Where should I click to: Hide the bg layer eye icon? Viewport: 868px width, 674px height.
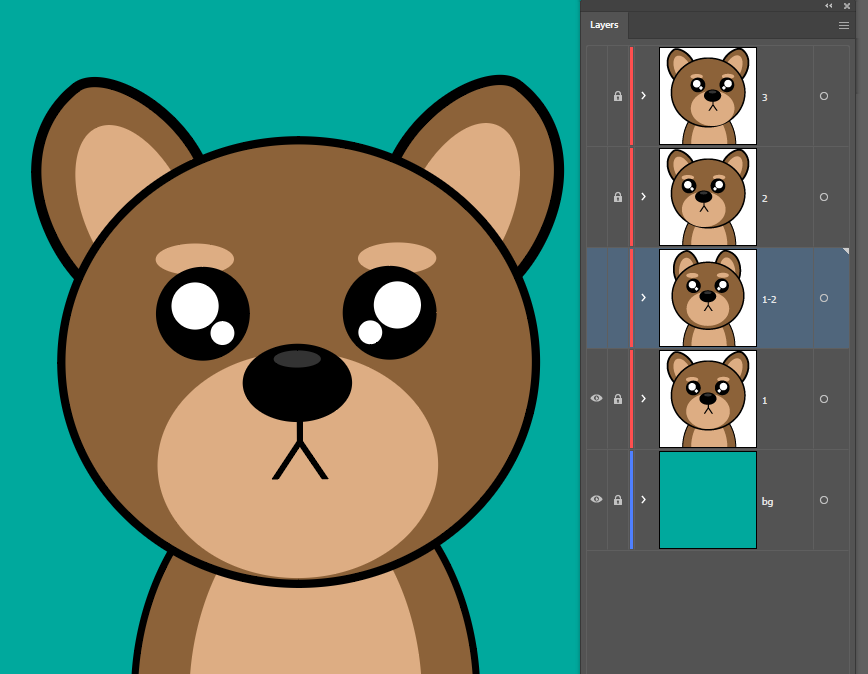point(596,499)
